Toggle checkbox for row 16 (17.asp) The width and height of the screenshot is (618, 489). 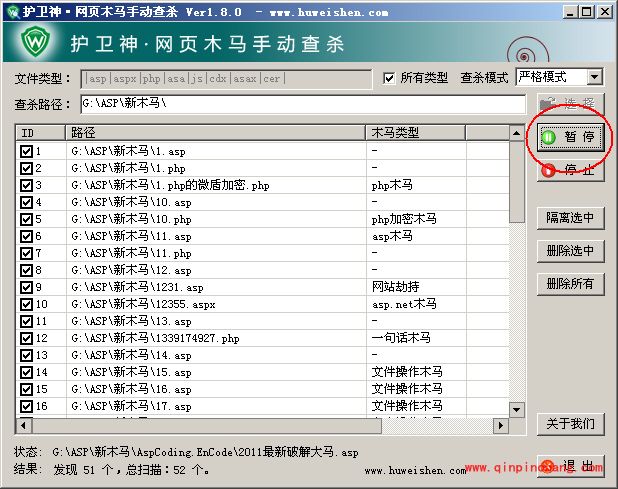tap(26, 406)
